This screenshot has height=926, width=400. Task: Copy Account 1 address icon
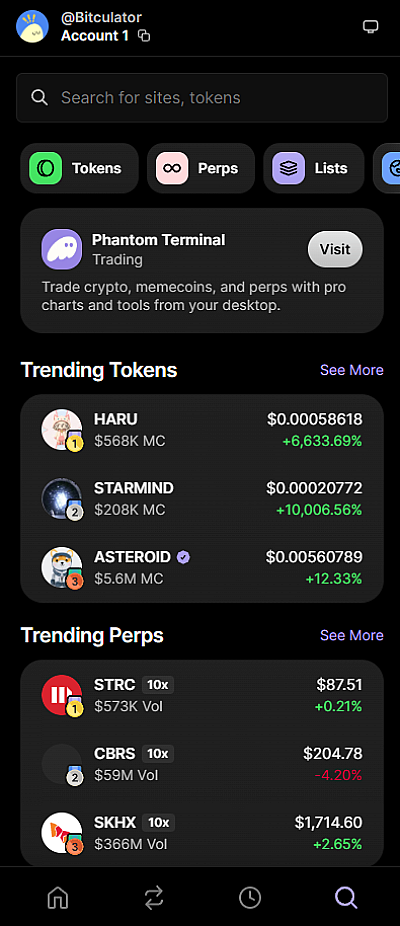click(144, 36)
